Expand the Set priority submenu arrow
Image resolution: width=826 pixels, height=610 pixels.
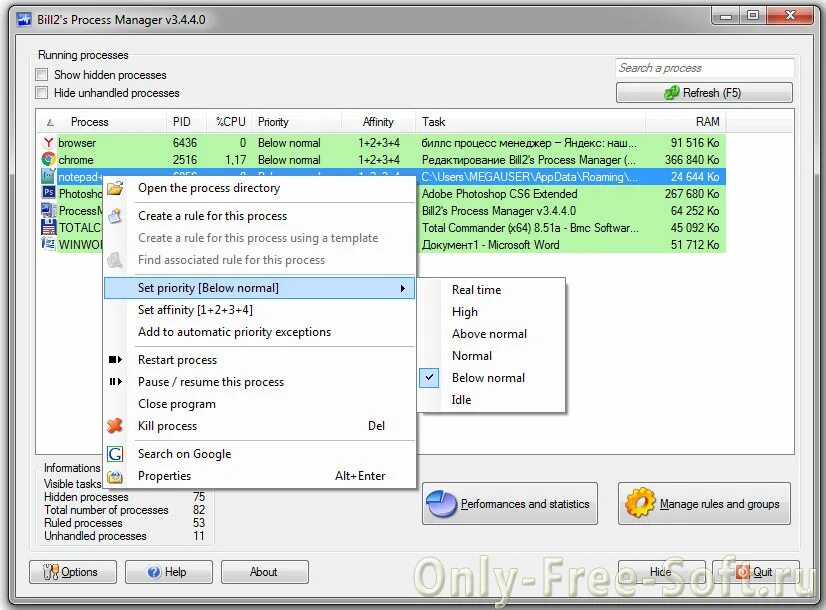[402, 288]
